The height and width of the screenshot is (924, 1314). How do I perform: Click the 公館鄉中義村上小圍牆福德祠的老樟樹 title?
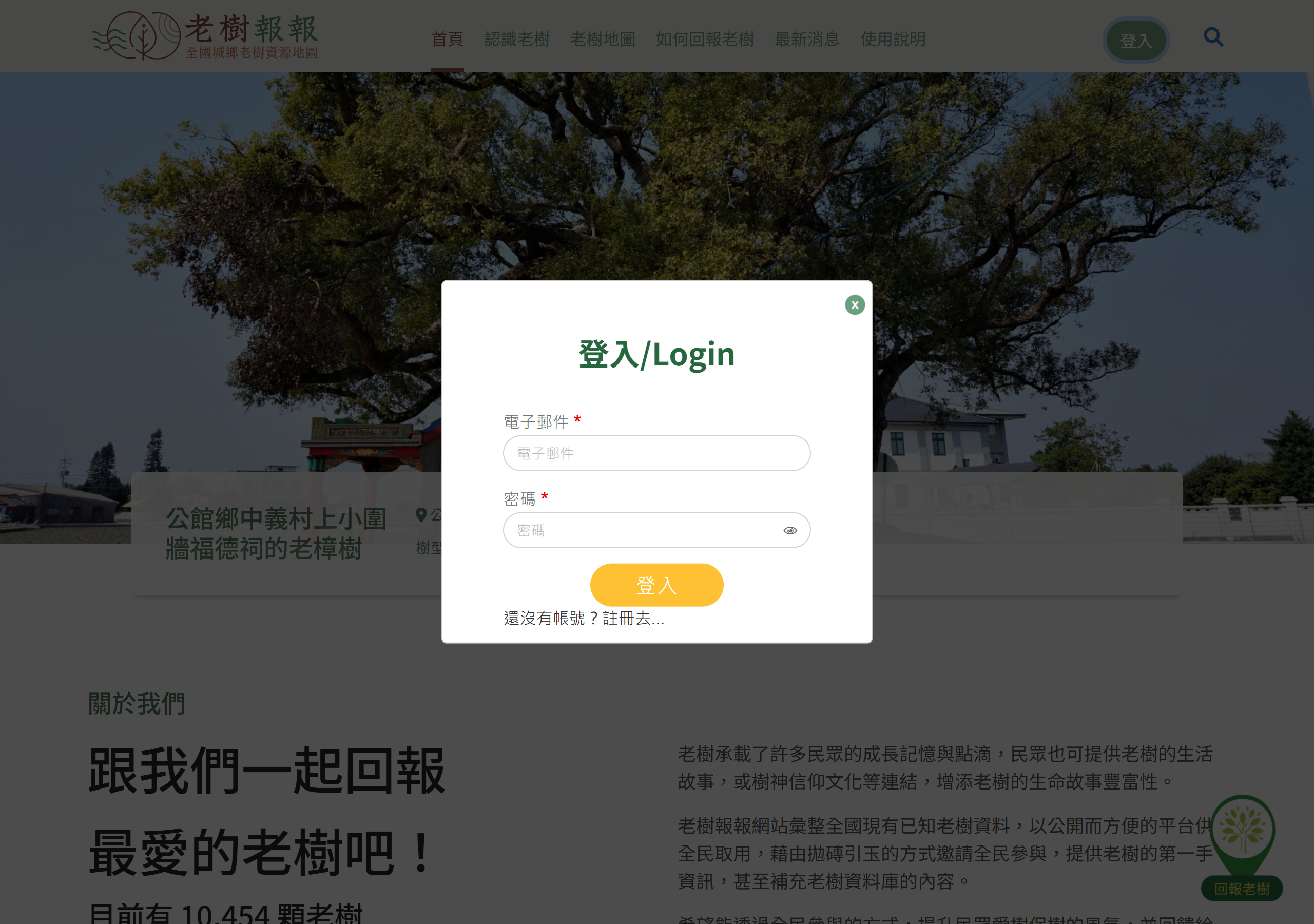click(x=276, y=533)
